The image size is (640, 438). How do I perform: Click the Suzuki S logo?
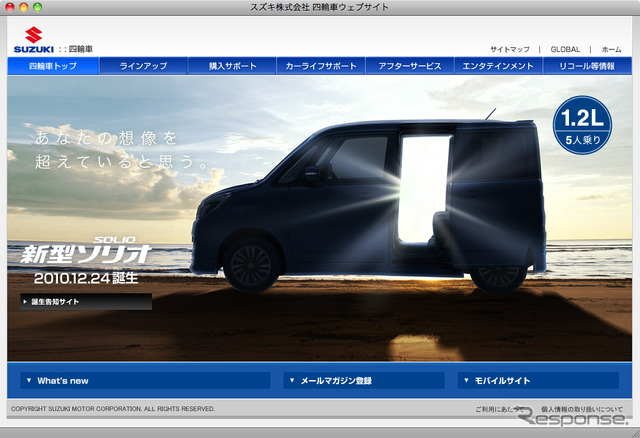click(x=33, y=35)
